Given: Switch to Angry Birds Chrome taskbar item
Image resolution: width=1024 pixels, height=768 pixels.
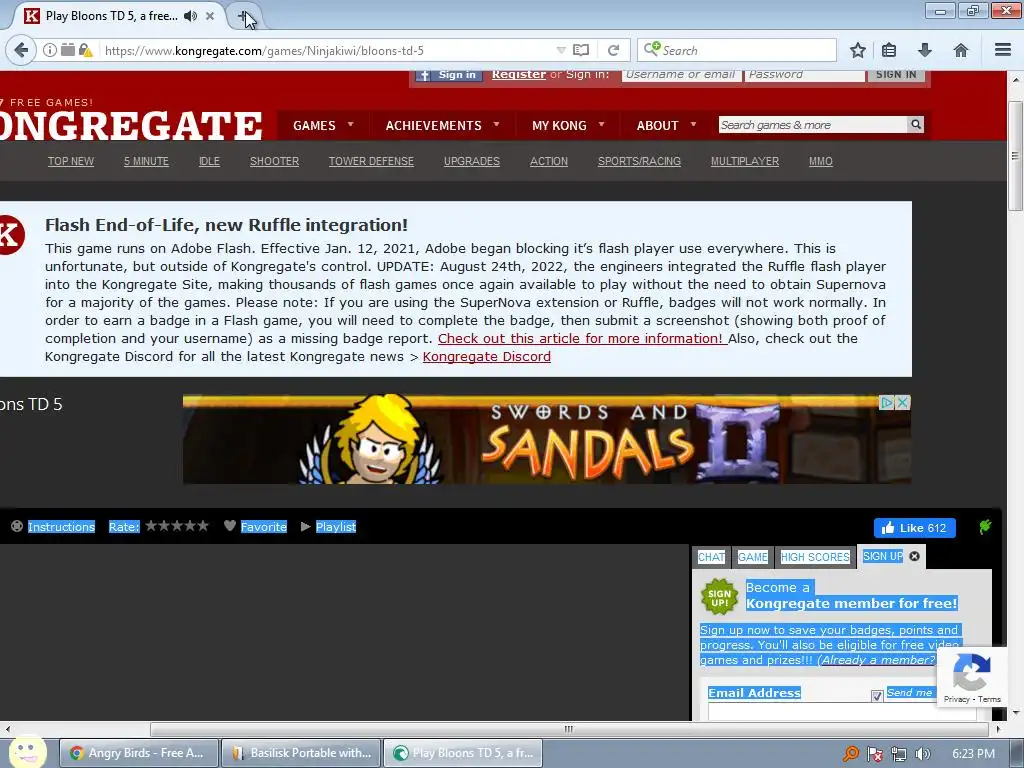Looking at the screenshot, I should (138, 753).
